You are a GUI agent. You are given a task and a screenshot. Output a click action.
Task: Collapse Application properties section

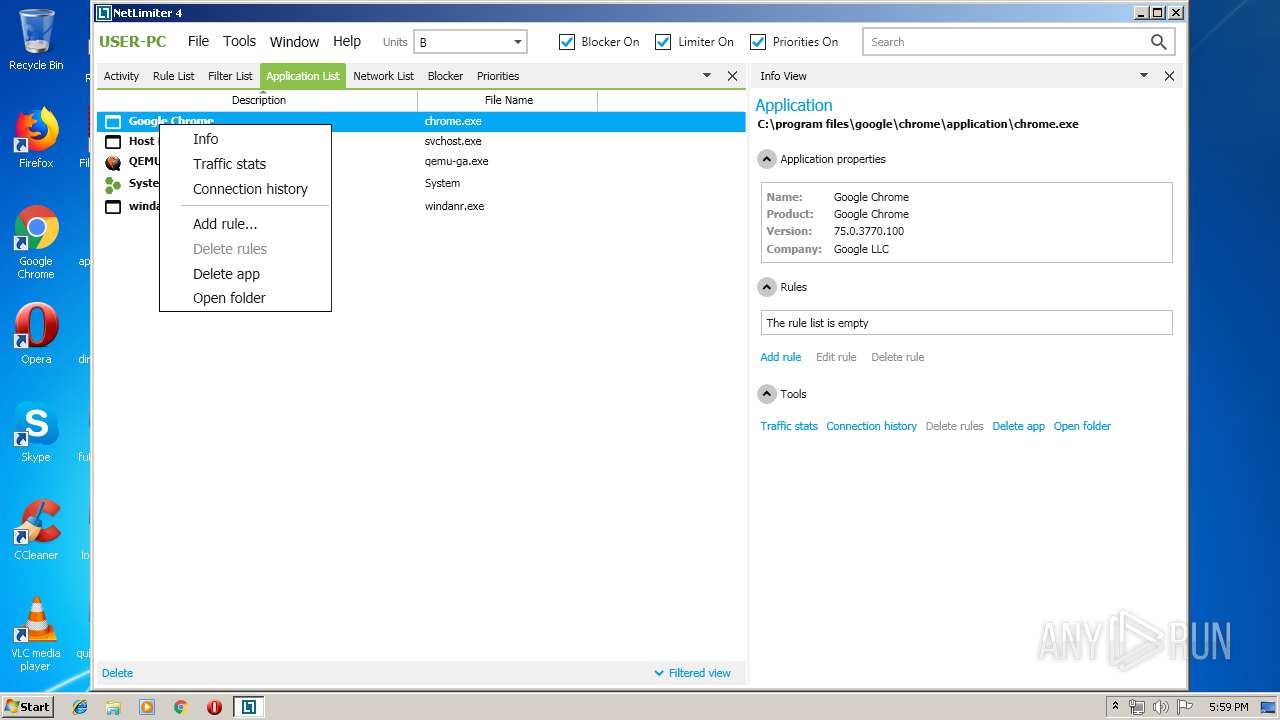pyautogui.click(x=767, y=159)
